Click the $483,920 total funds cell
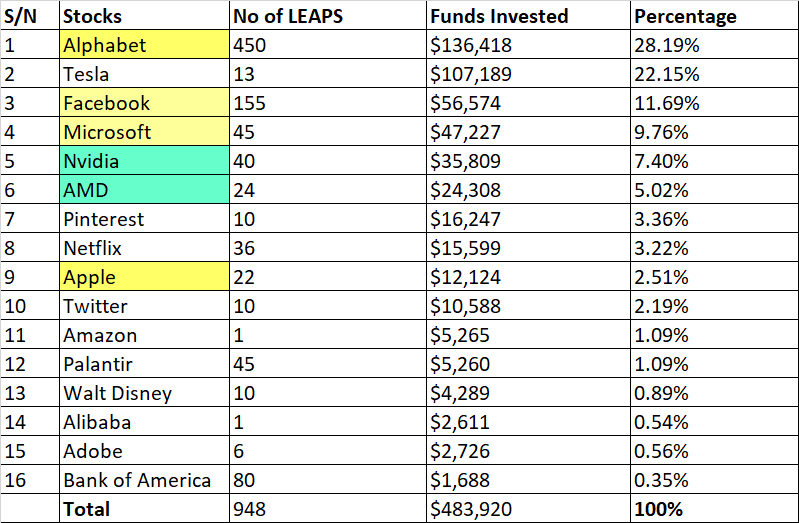The height and width of the screenshot is (523, 799). pyautogui.click(x=527, y=509)
